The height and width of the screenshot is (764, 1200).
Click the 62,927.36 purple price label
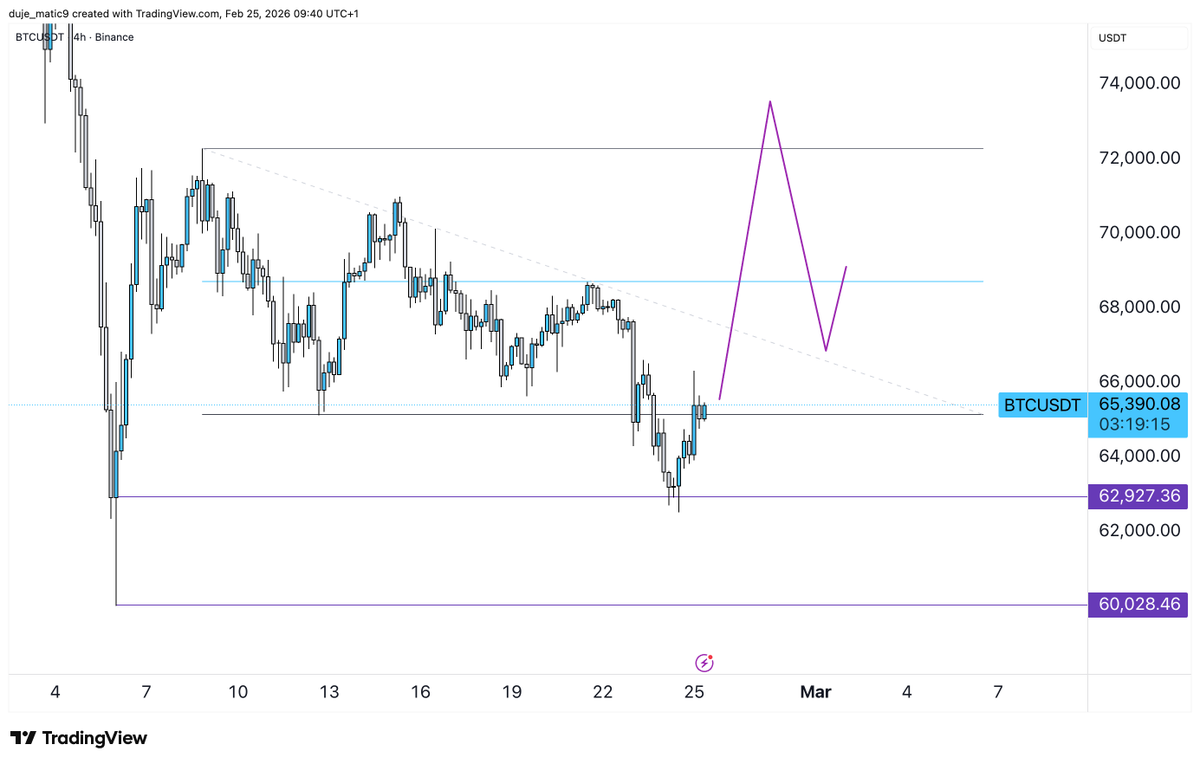(1139, 496)
